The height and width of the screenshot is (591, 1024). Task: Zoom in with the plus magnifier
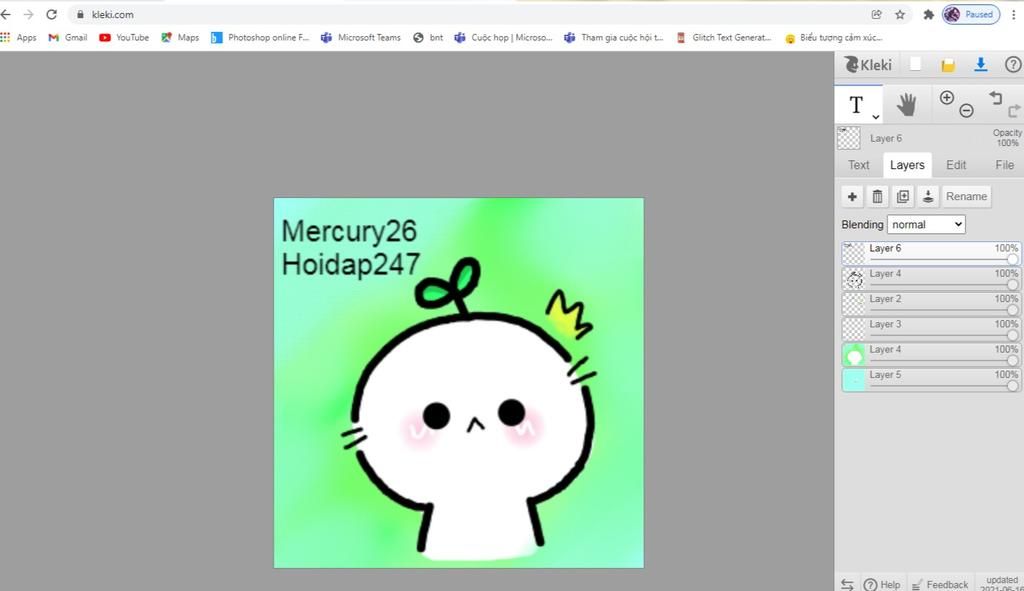click(x=946, y=98)
